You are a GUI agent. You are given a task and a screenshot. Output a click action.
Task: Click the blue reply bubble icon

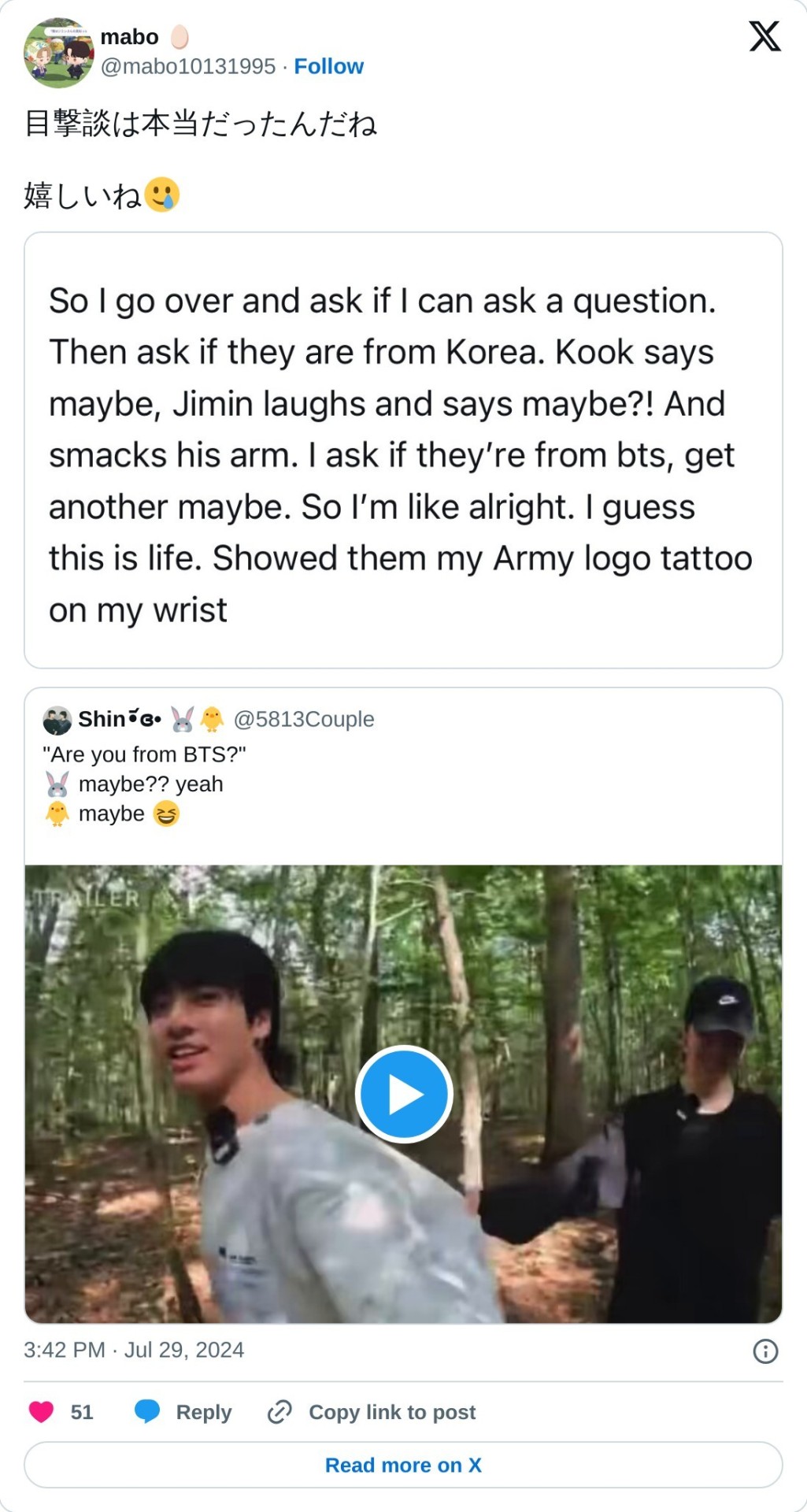tap(147, 1412)
